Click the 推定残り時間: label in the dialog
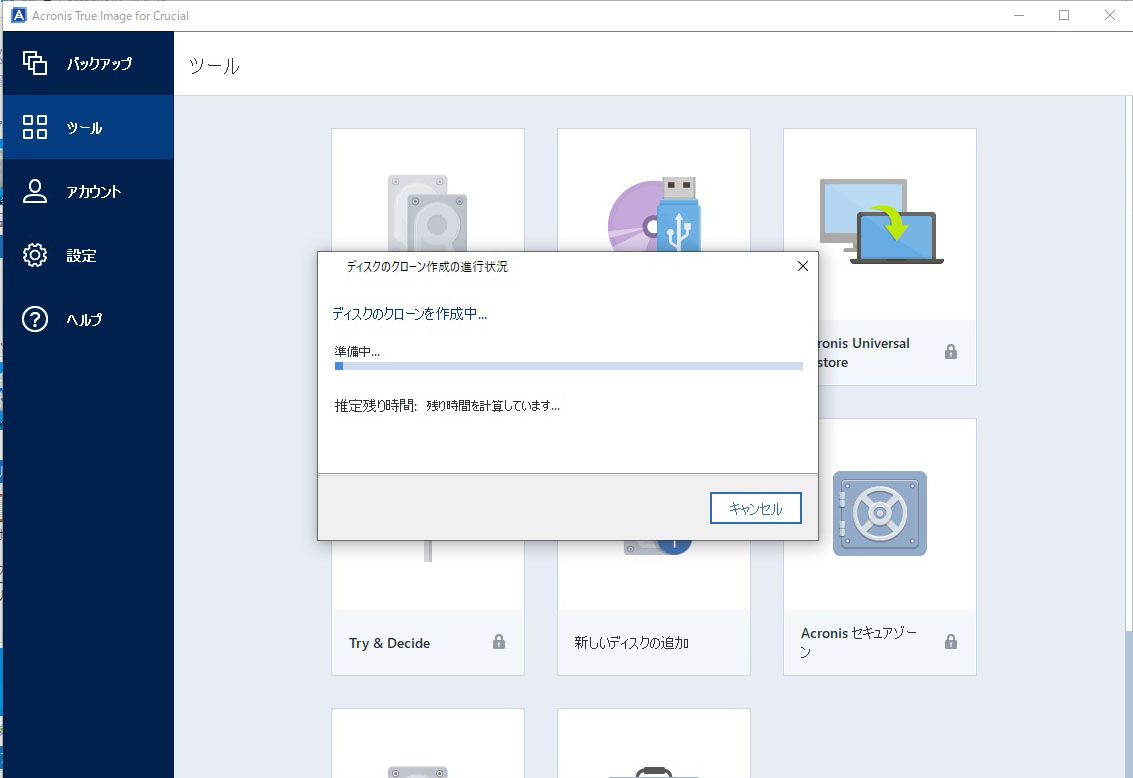The width and height of the screenshot is (1133, 778). (x=376, y=405)
